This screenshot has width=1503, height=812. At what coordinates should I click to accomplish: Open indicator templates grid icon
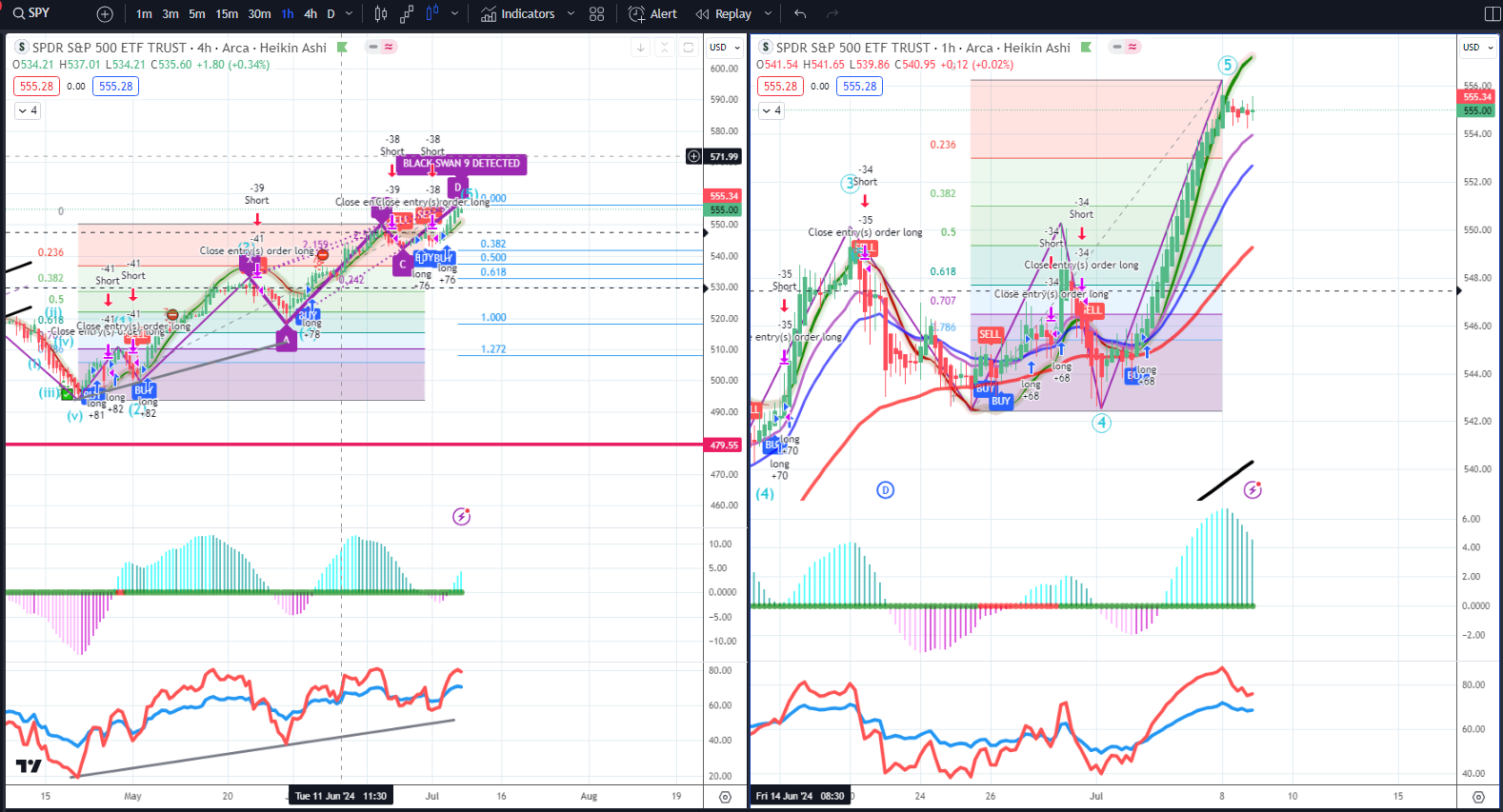point(597,14)
